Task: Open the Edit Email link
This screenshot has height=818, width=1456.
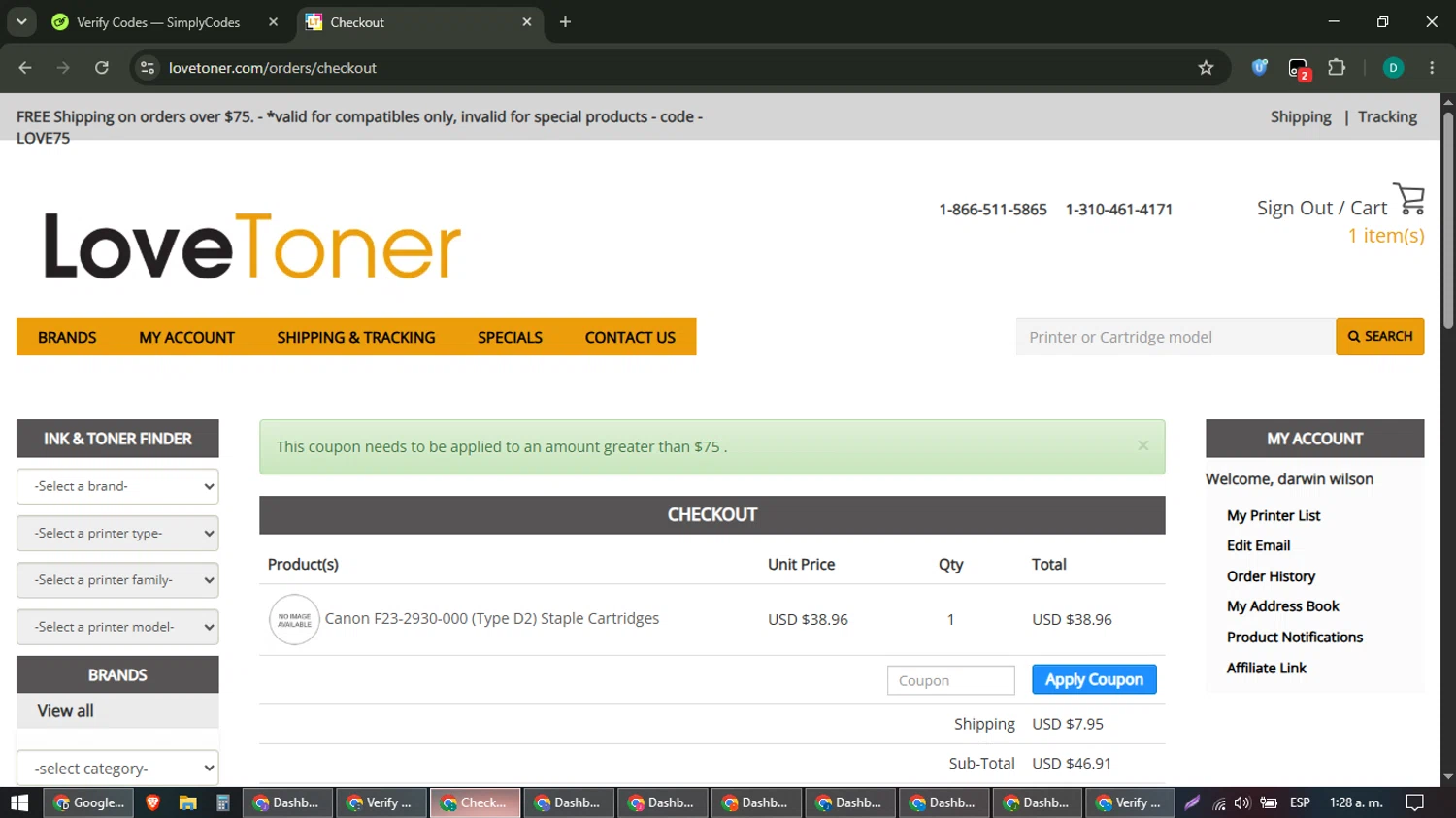Action: pos(1258,545)
